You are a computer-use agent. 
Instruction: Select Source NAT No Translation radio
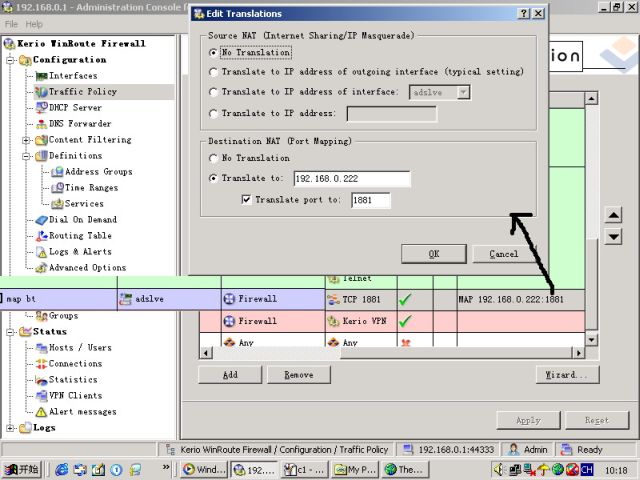[213, 53]
